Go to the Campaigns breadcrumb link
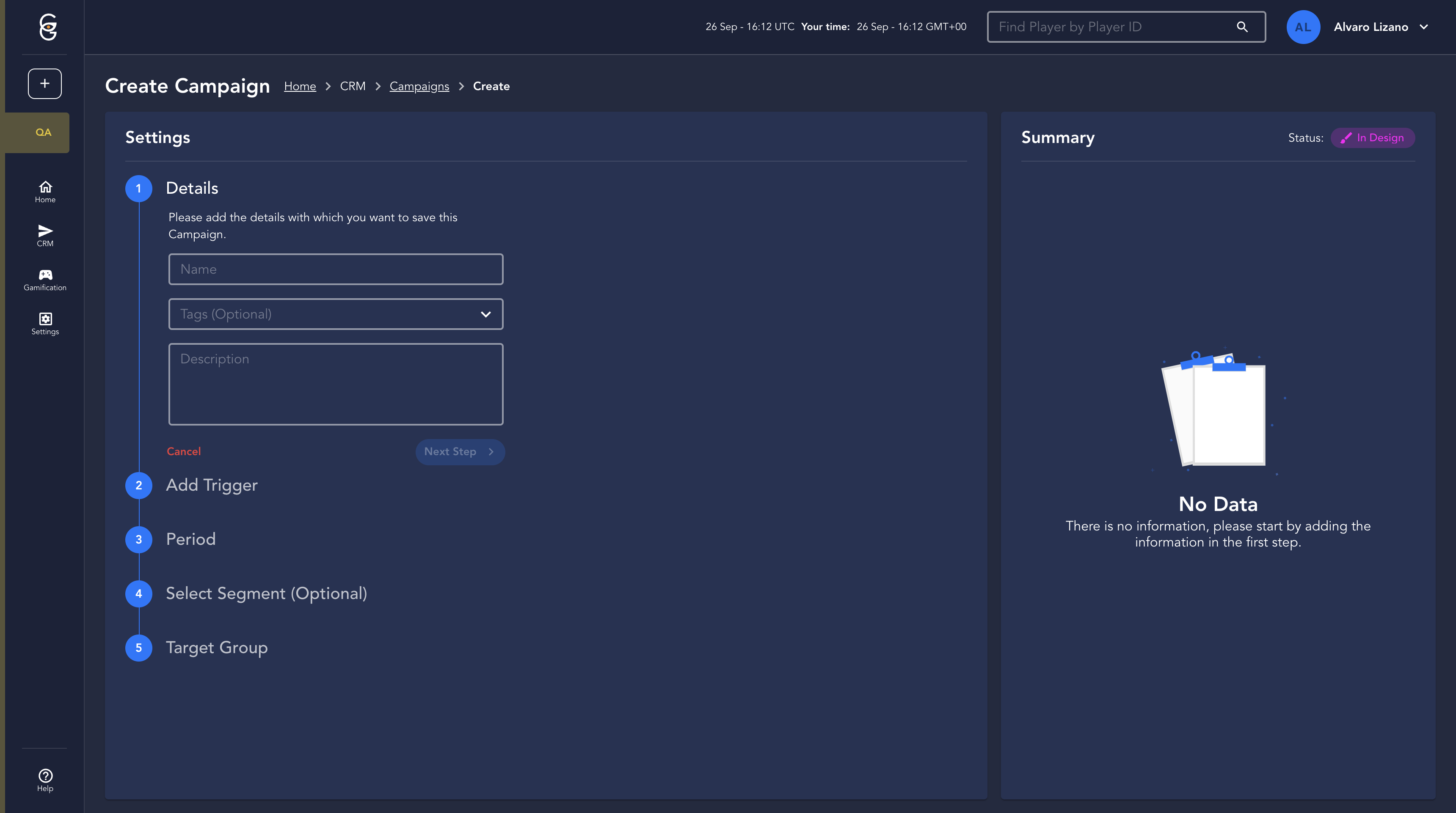Viewport: 1456px width, 813px height. pyautogui.click(x=419, y=86)
